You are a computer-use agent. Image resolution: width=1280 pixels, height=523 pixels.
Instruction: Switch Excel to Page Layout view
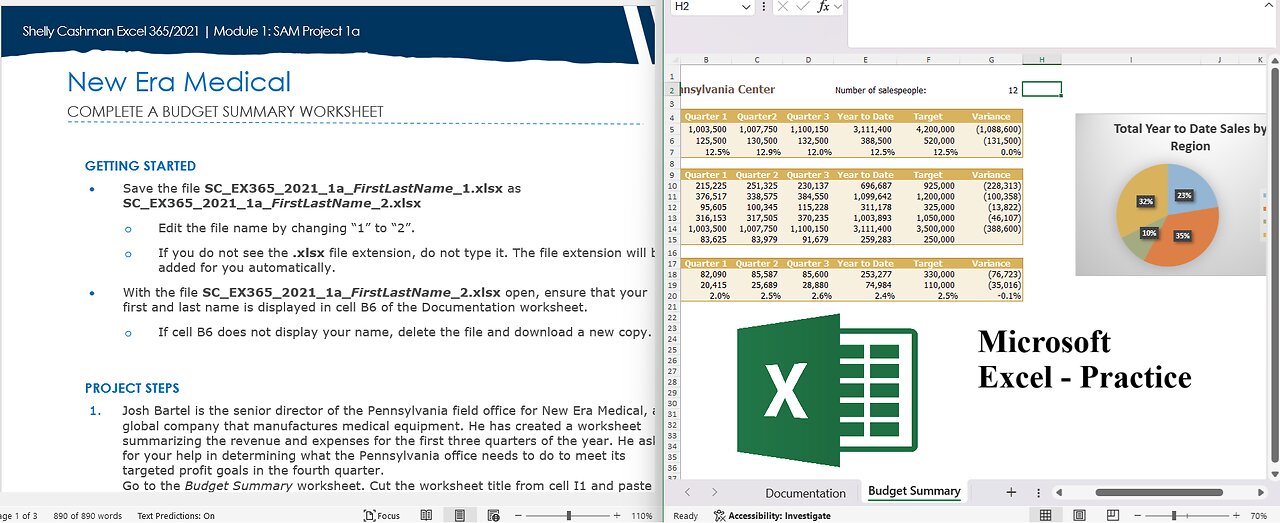coord(1079,515)
